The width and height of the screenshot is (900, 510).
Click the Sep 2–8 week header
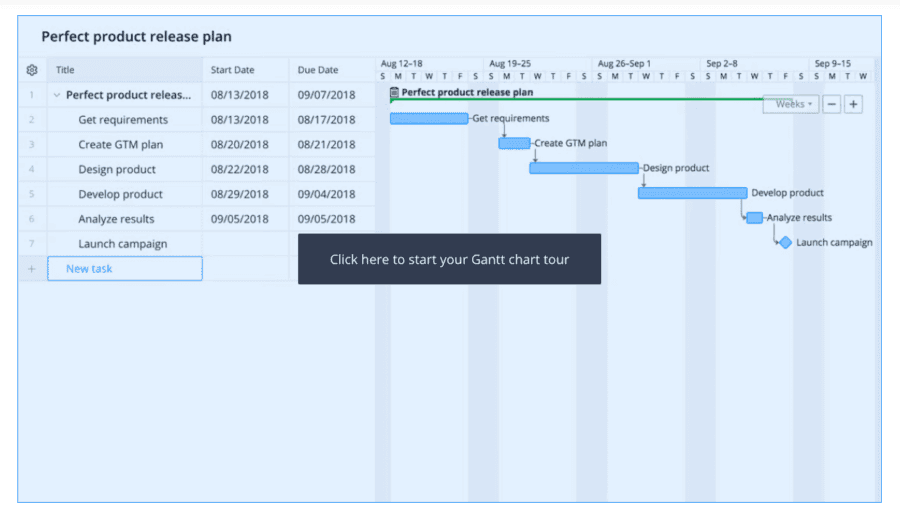(721, 63)
